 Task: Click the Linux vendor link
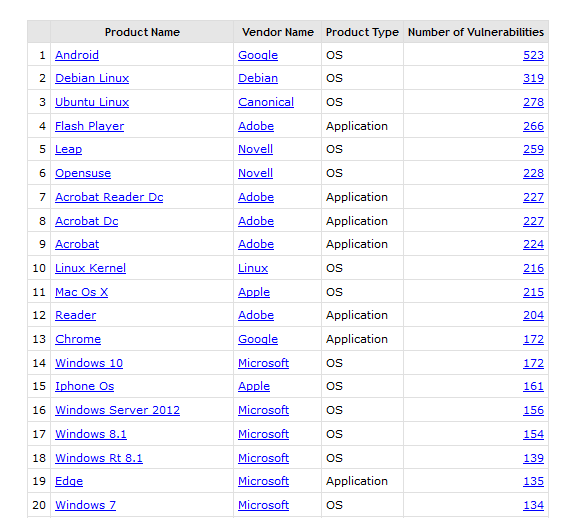click(253, 268)
